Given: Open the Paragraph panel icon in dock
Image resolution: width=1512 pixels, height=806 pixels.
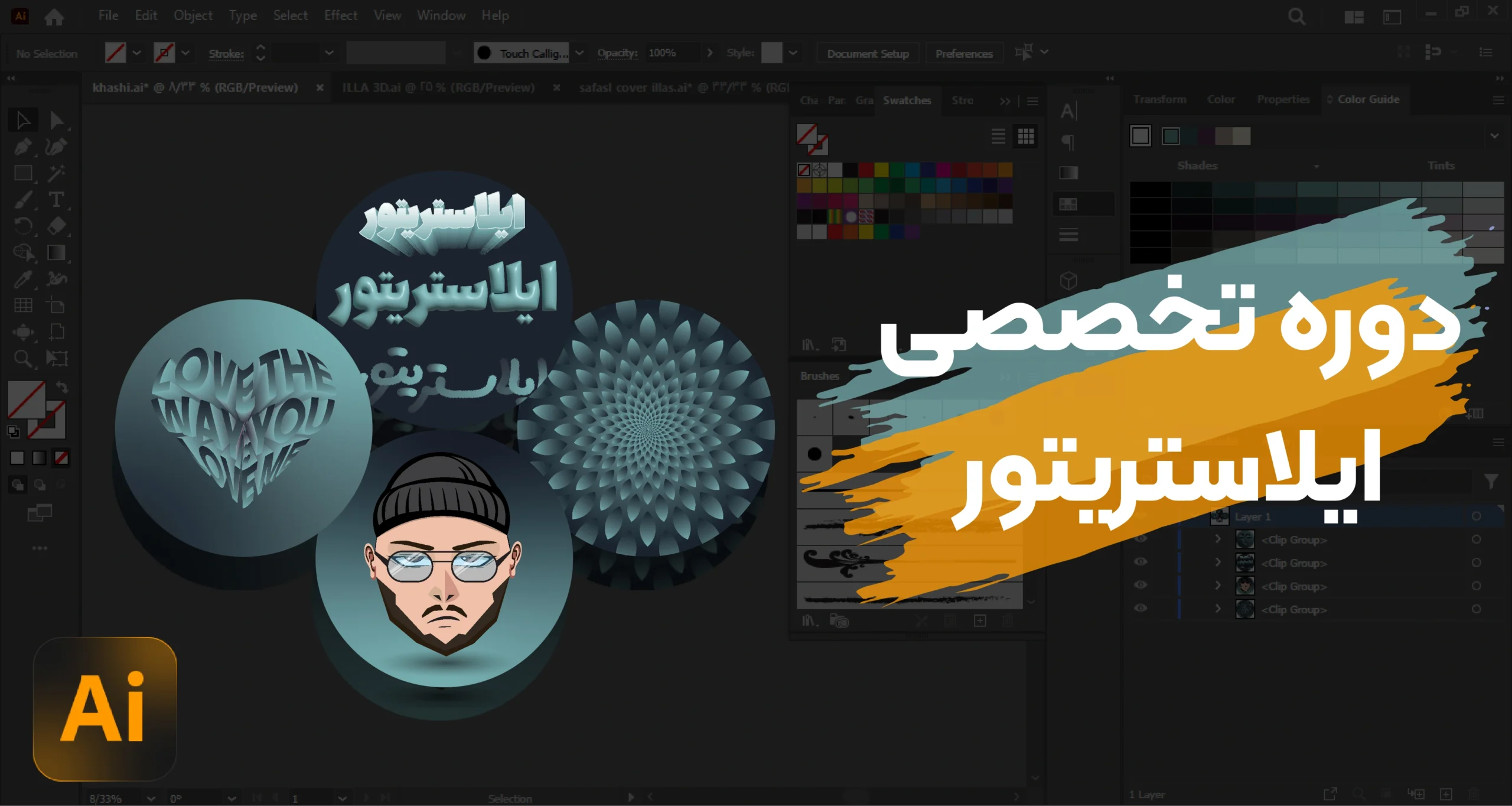Looking at the screenshot, I should pos(1068,142).
